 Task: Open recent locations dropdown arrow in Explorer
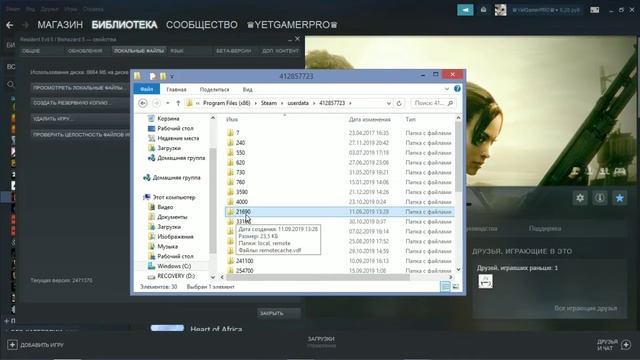pos(168,103)
